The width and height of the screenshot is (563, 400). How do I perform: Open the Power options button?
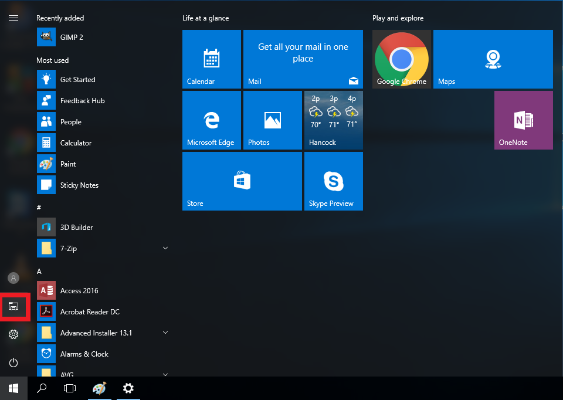point(13,363)
